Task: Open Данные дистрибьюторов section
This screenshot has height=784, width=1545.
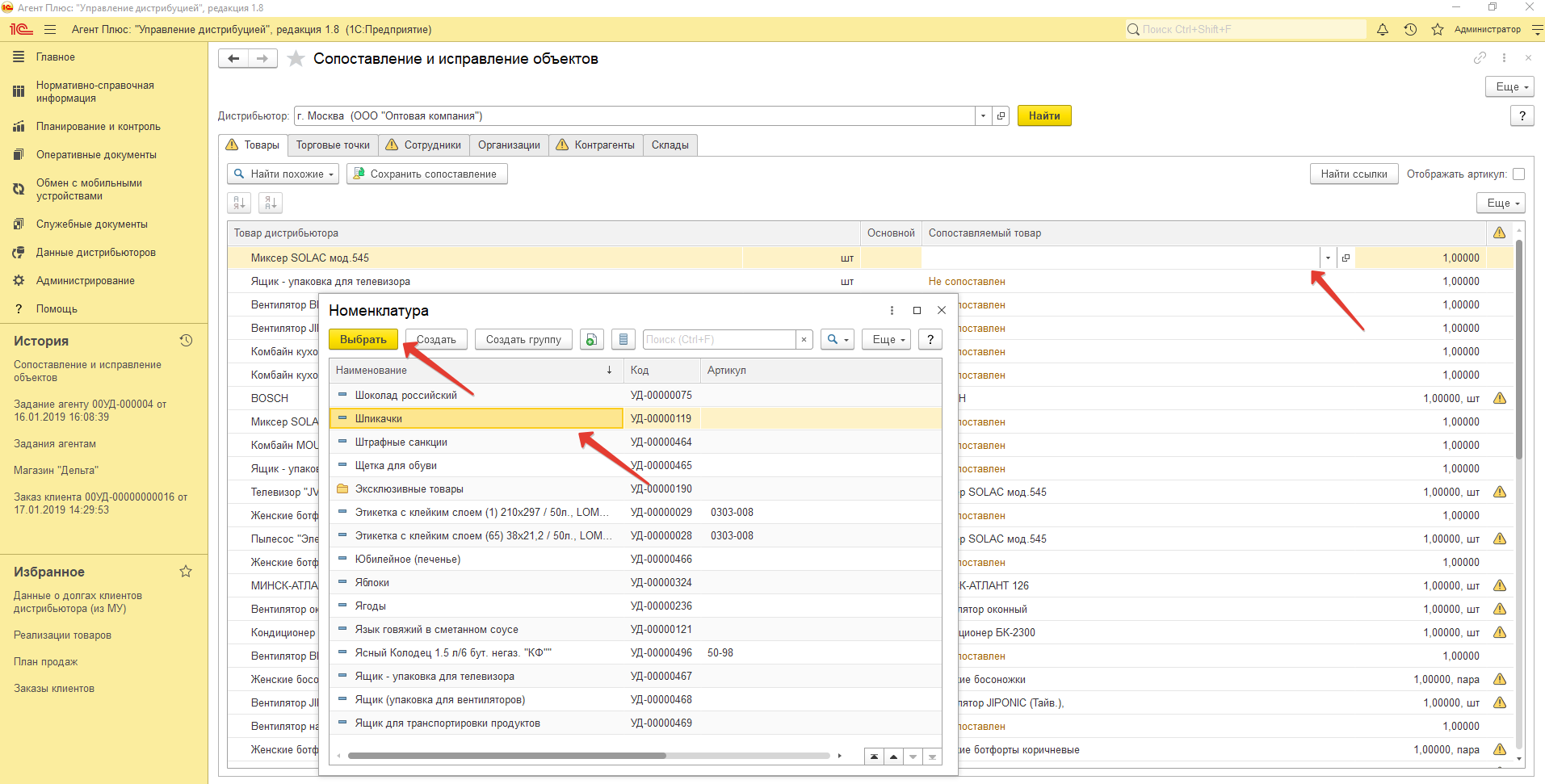Action: click(95, 252)
